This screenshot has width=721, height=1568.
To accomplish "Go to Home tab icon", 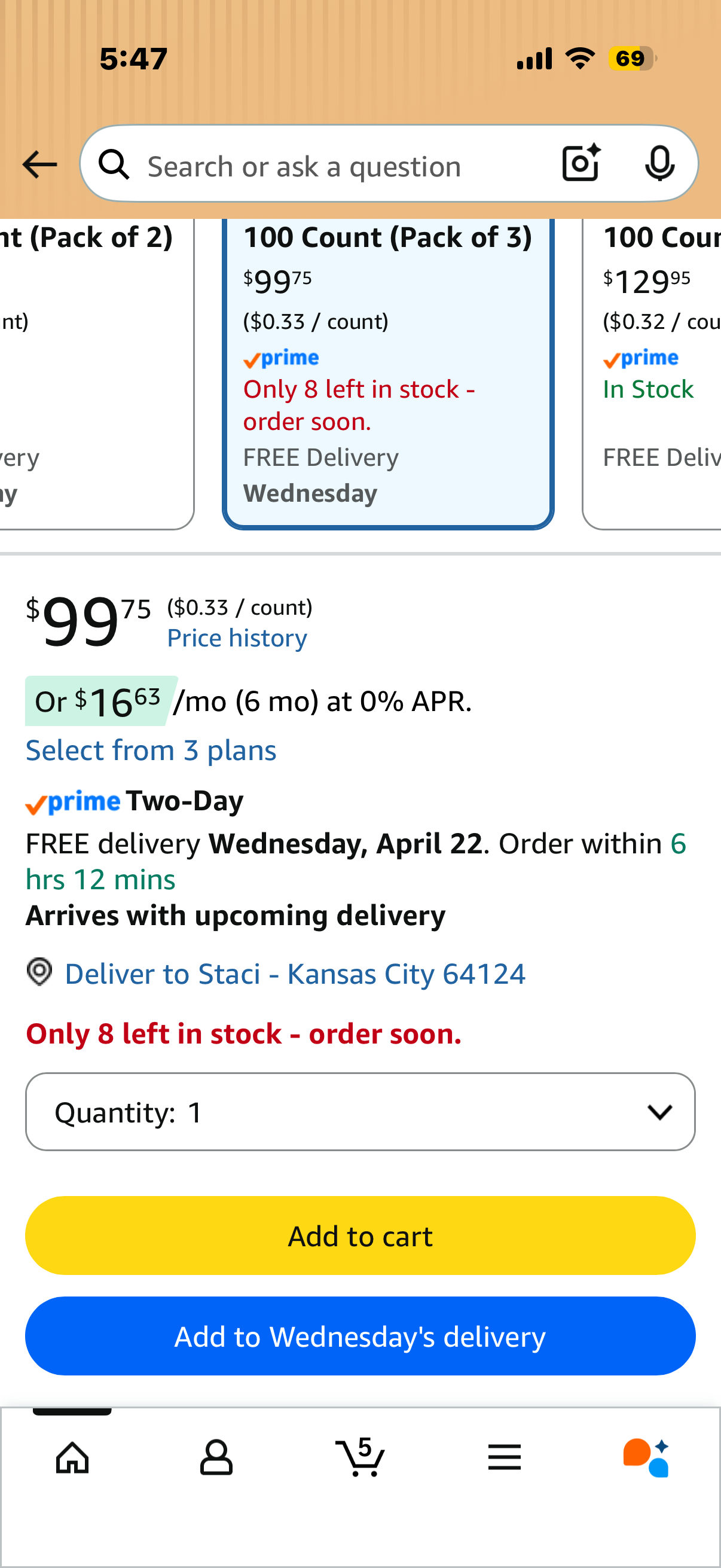I will 72,1458.
